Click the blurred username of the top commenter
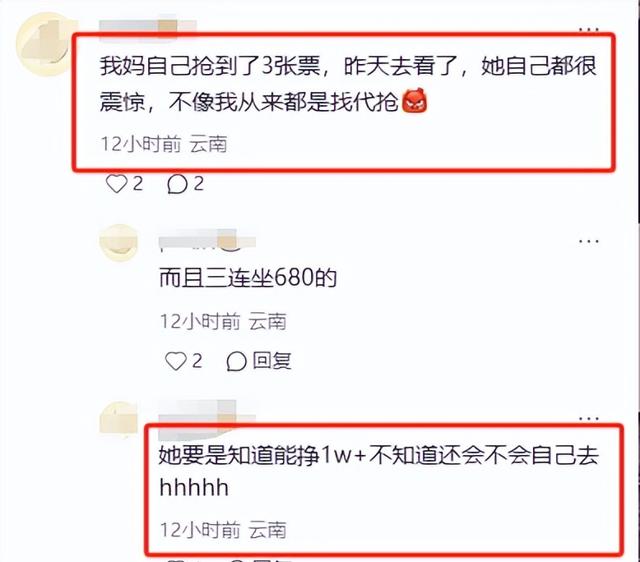Image resolution: width=640 pixels, height=562 pixels. click(x=147, y=26)
